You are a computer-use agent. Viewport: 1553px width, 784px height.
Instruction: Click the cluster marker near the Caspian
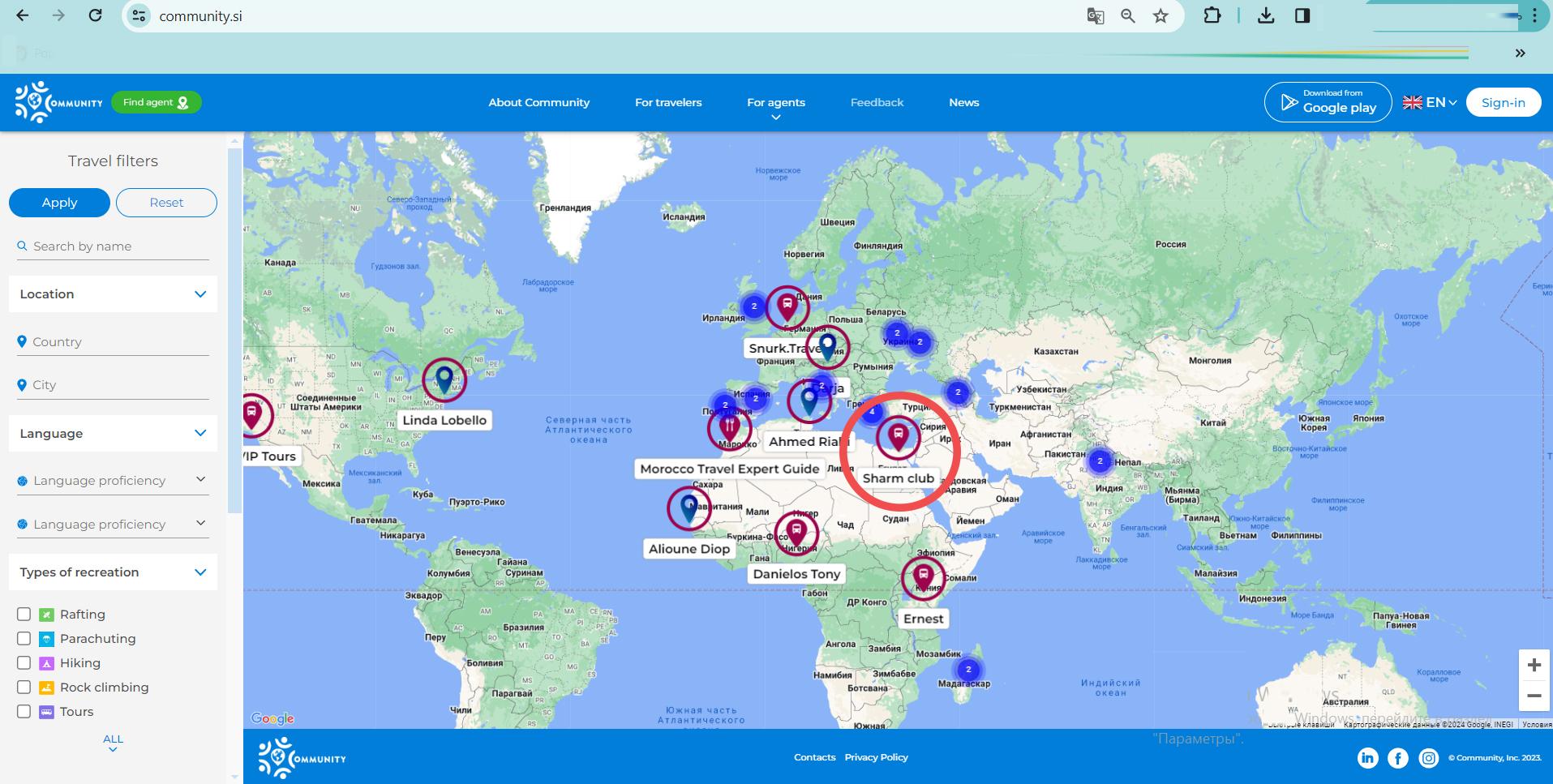(x=958, y=392)
